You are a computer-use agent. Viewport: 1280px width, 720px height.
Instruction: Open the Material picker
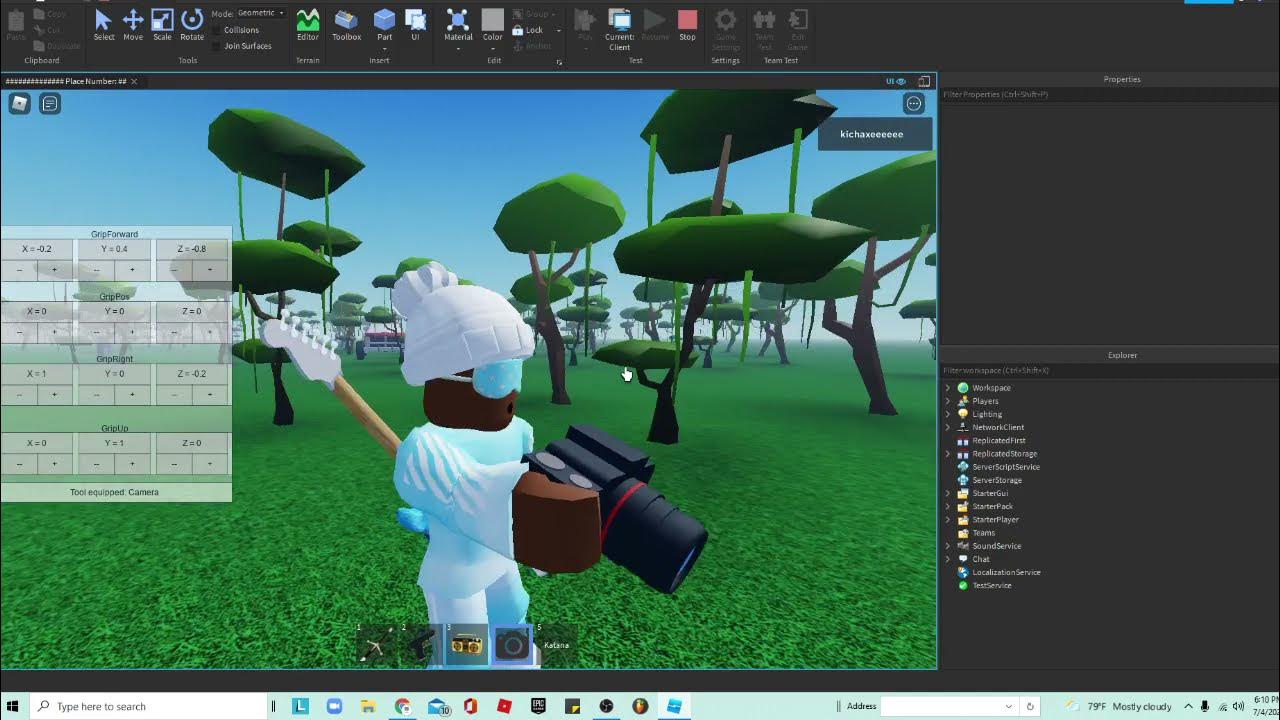click(x=458, y=25)
